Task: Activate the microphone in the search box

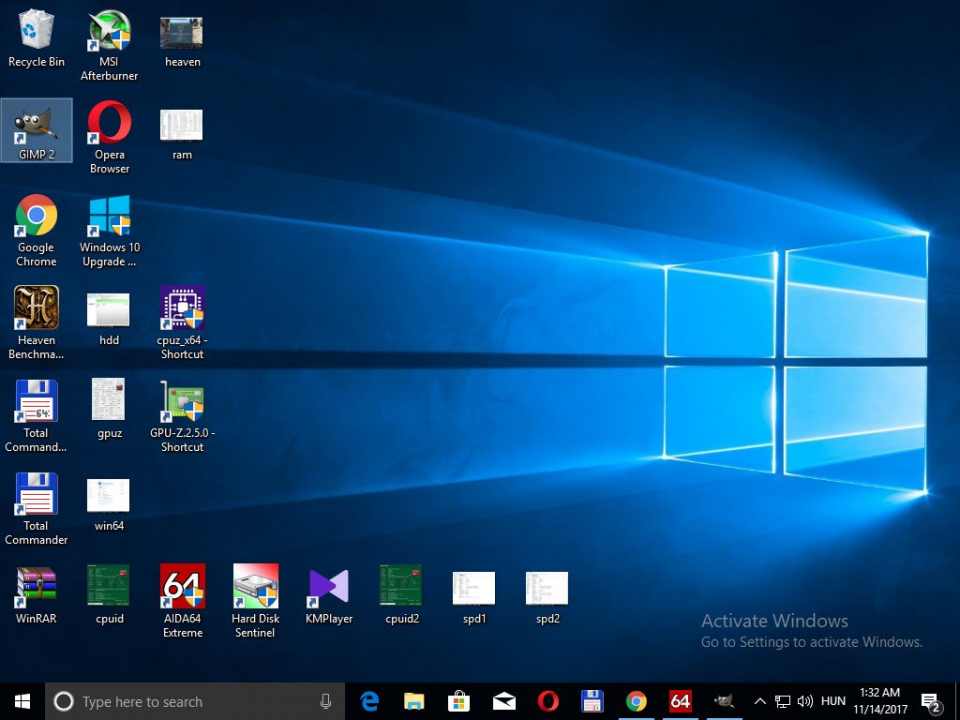Action: pos(326,701)
